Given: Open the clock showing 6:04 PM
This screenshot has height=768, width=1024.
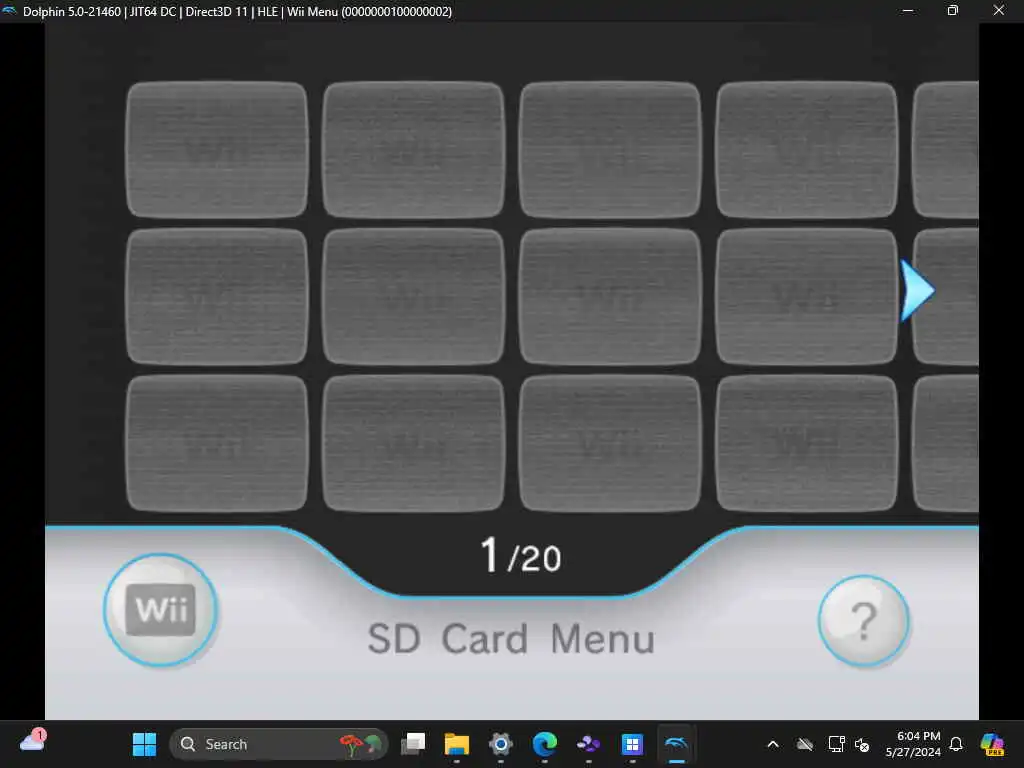Looking at the screenshot, I should point(913,744).
